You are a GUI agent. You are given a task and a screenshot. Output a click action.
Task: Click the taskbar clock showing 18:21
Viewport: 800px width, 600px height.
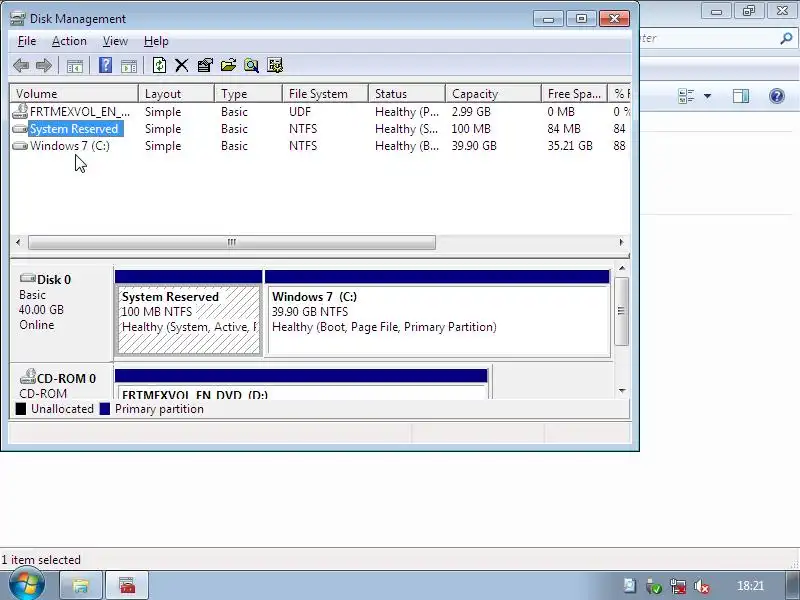tap(750, 586)
